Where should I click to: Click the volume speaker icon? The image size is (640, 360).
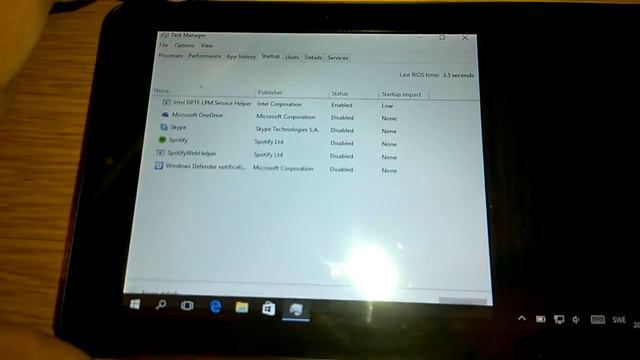576,320
